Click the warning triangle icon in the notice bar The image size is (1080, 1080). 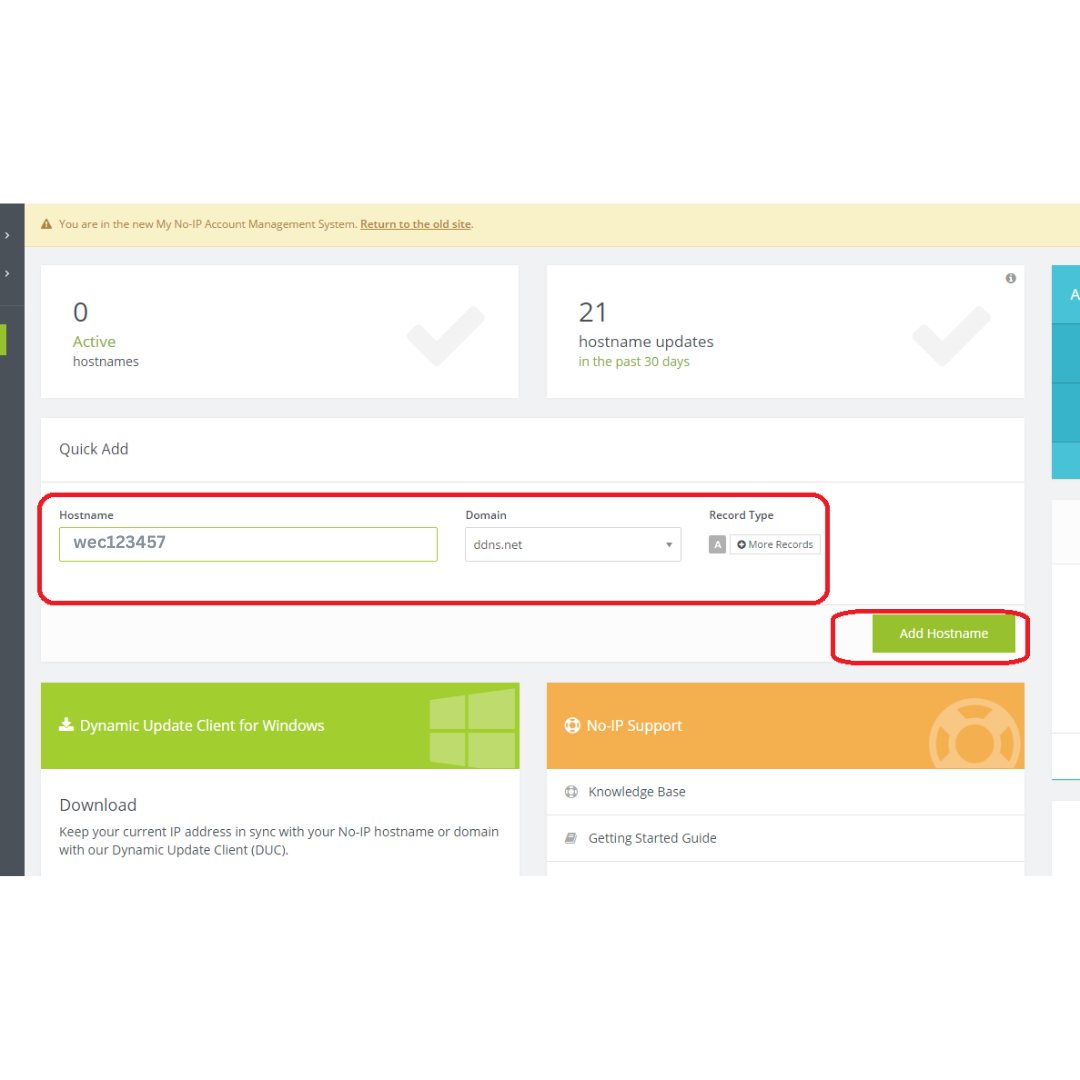point(46,224)
